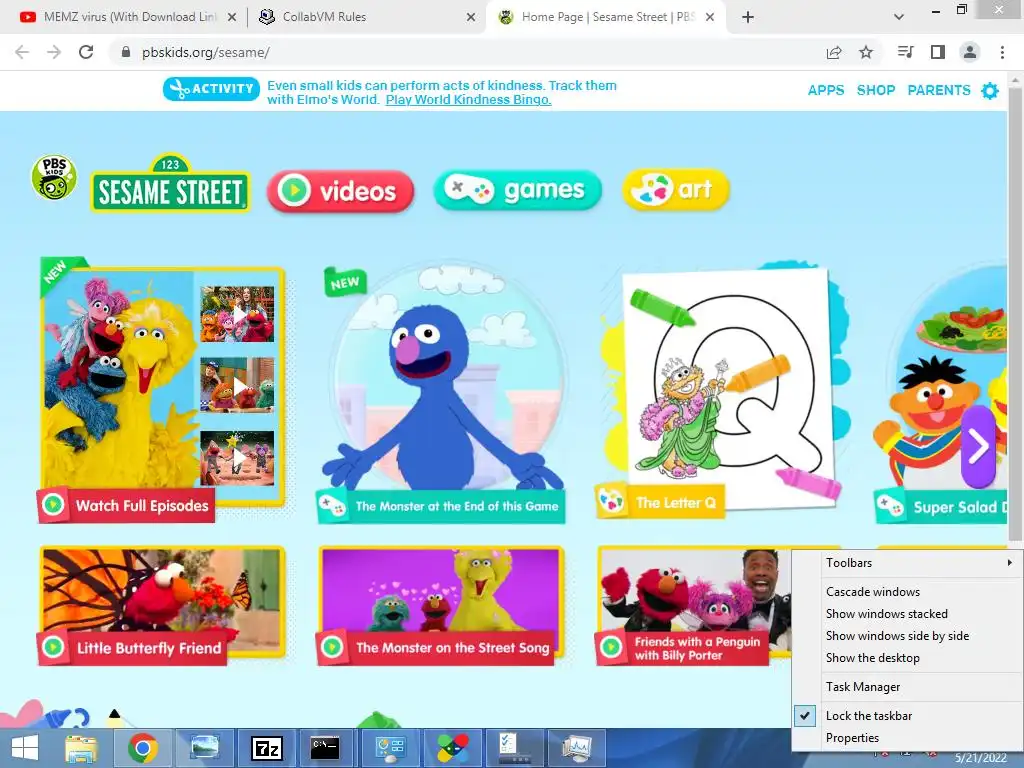Click the next carousel arrow
The image size is (1024, 768).
click(x=978, y=447)
